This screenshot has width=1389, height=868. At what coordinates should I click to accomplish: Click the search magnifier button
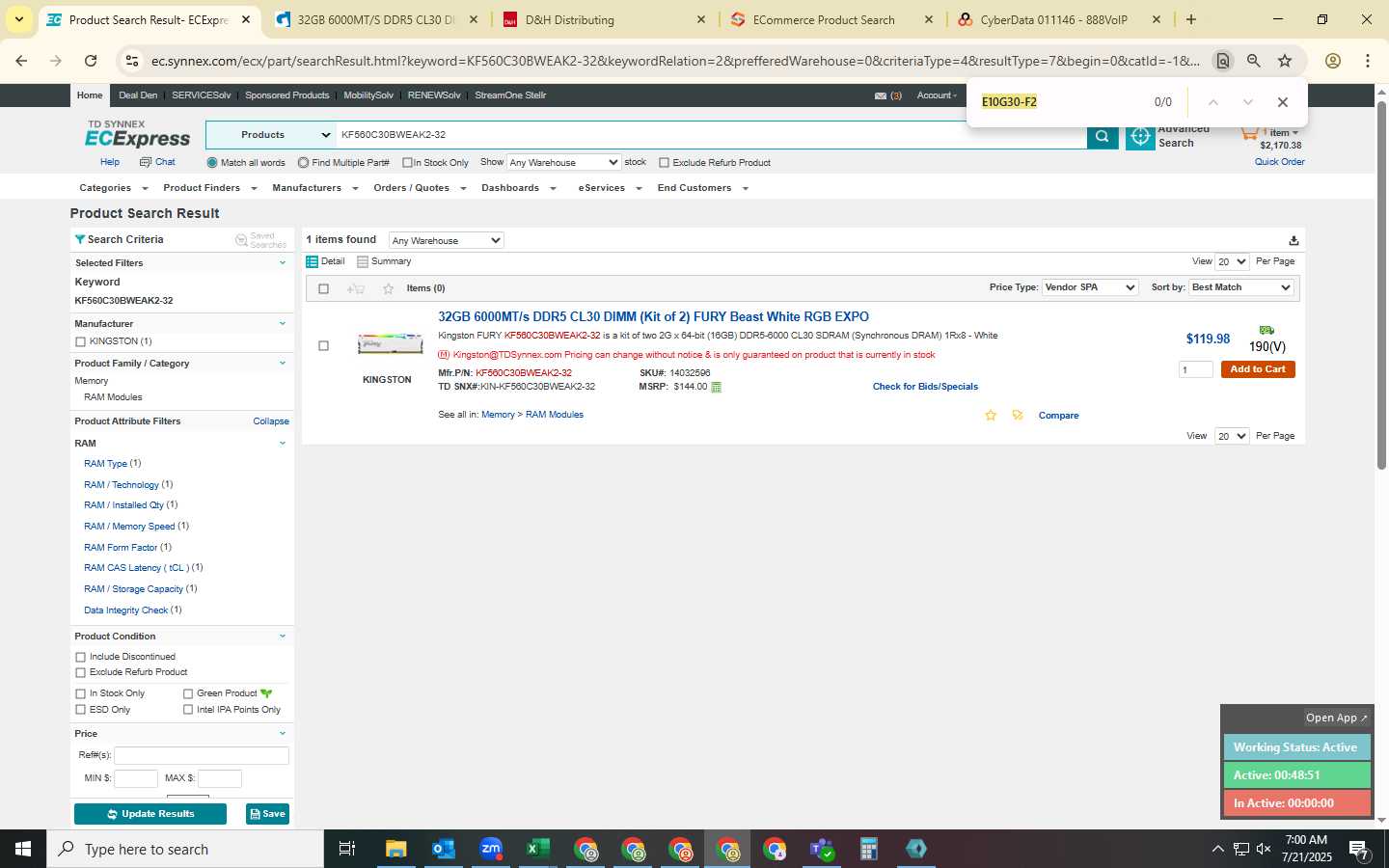[1102, 136]
